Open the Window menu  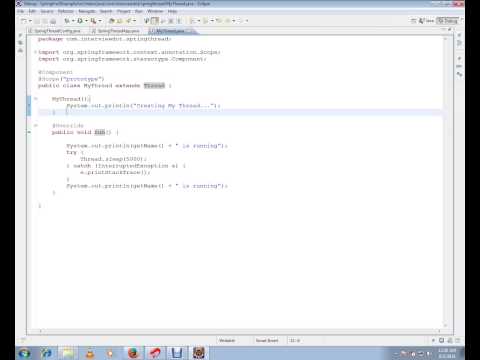155,11
